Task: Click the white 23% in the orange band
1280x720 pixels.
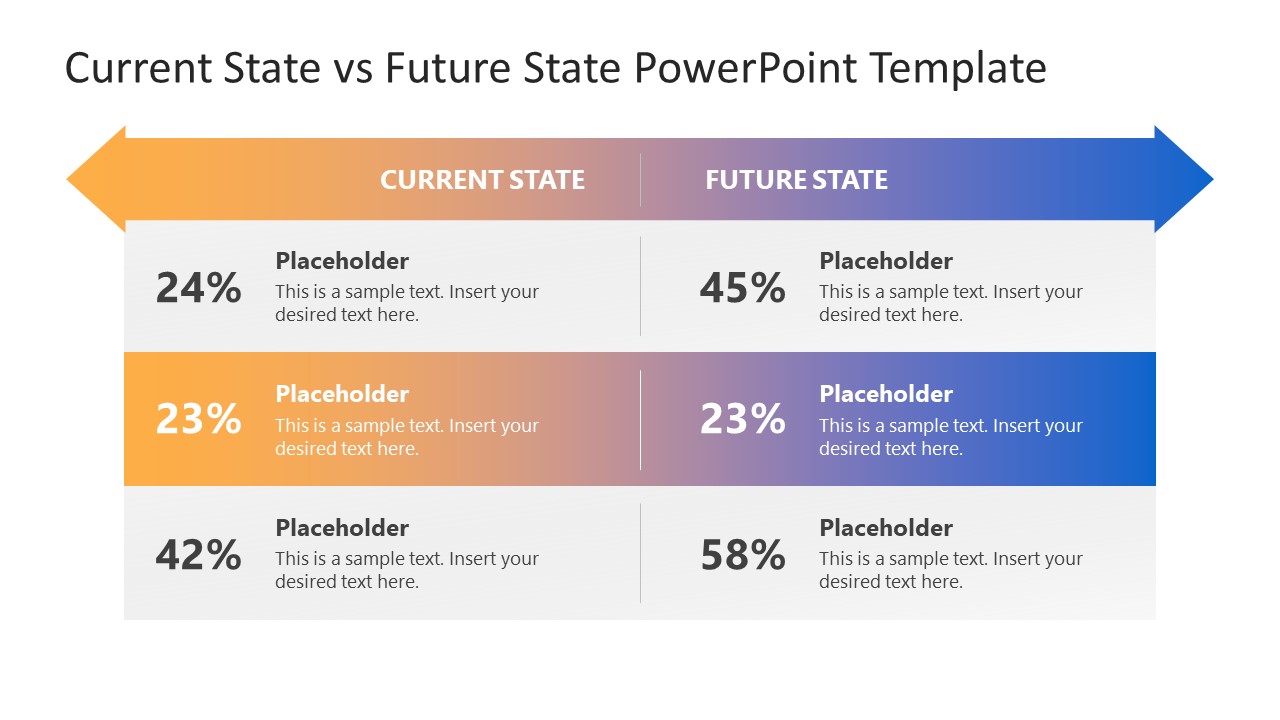Action: pos(198,419)
